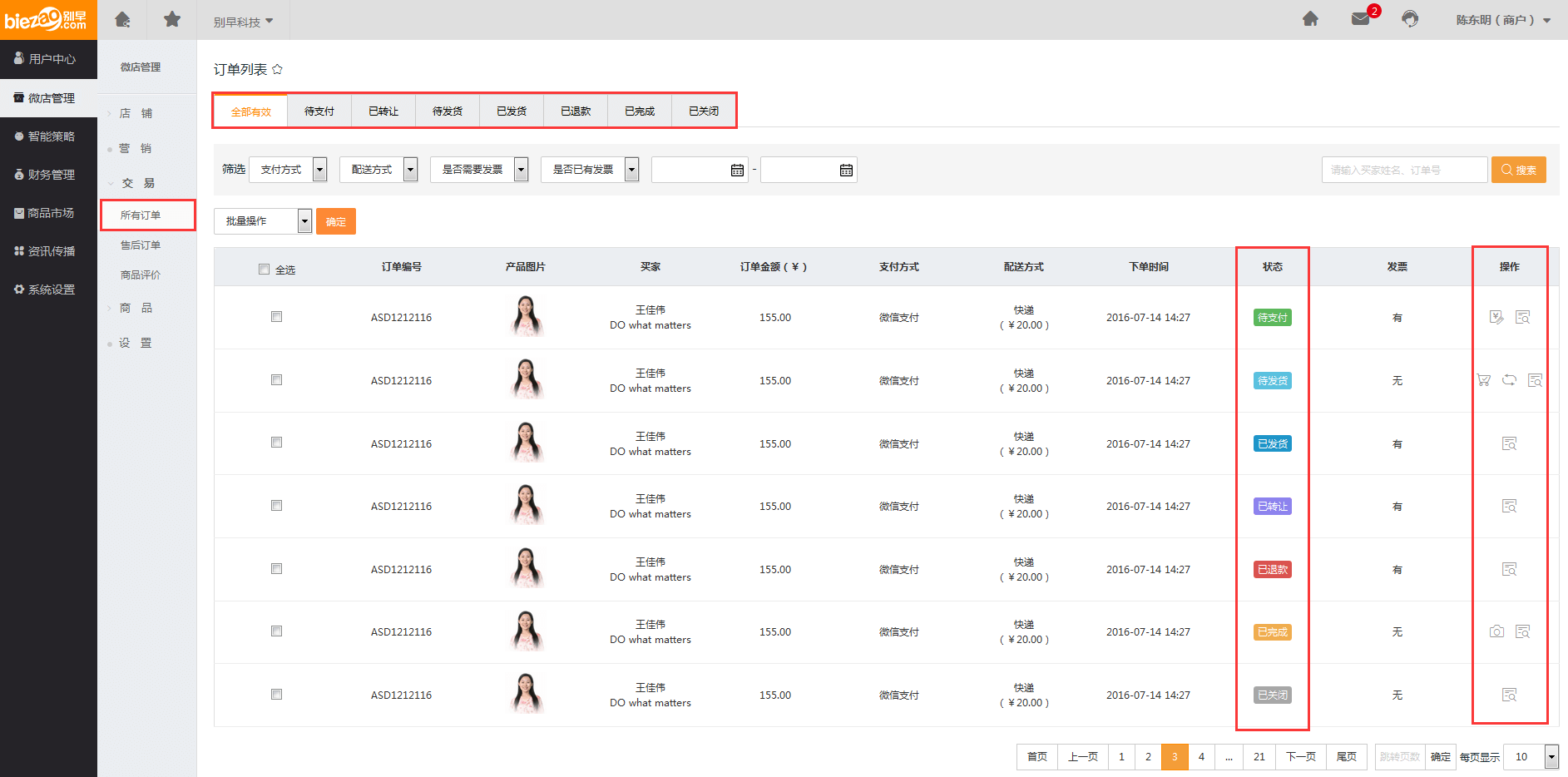Open 用户中心 in the left sidebar
This screenshot has height=777, width=1568.
[48, 59]
